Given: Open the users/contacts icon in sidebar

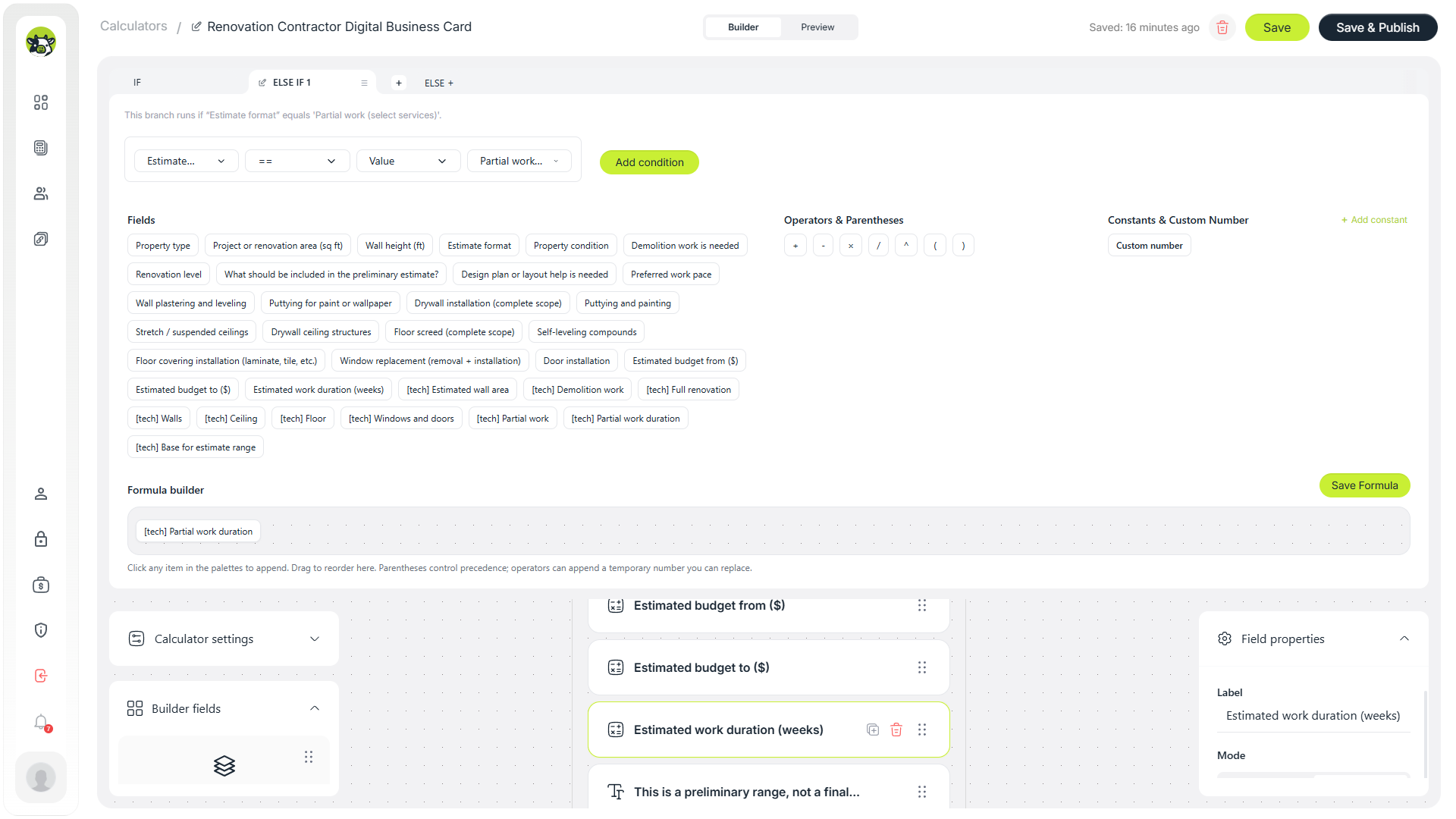Looking at the screenshot, I should tap(41, 193).
